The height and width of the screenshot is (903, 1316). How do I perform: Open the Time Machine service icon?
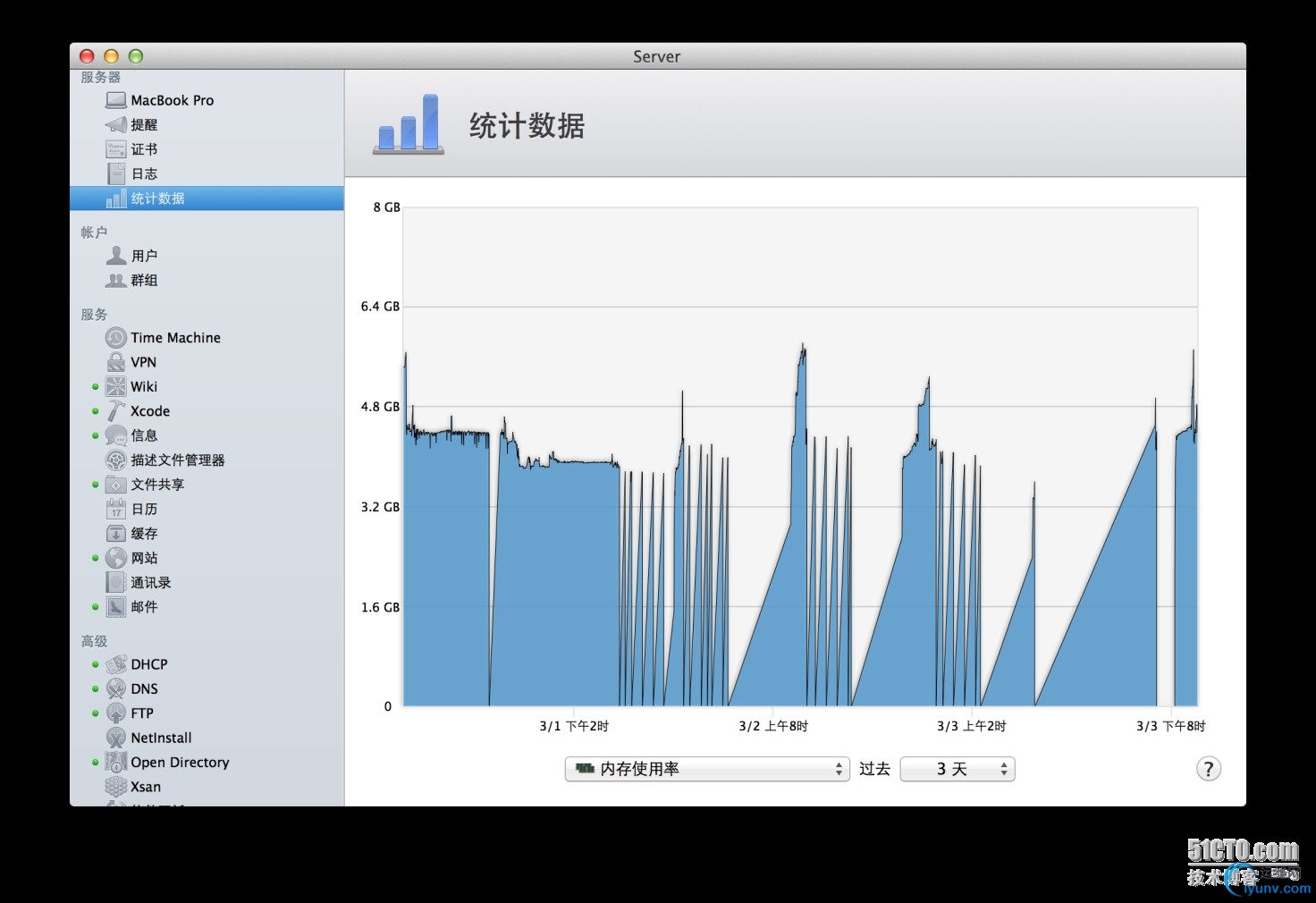coord(116,338)
